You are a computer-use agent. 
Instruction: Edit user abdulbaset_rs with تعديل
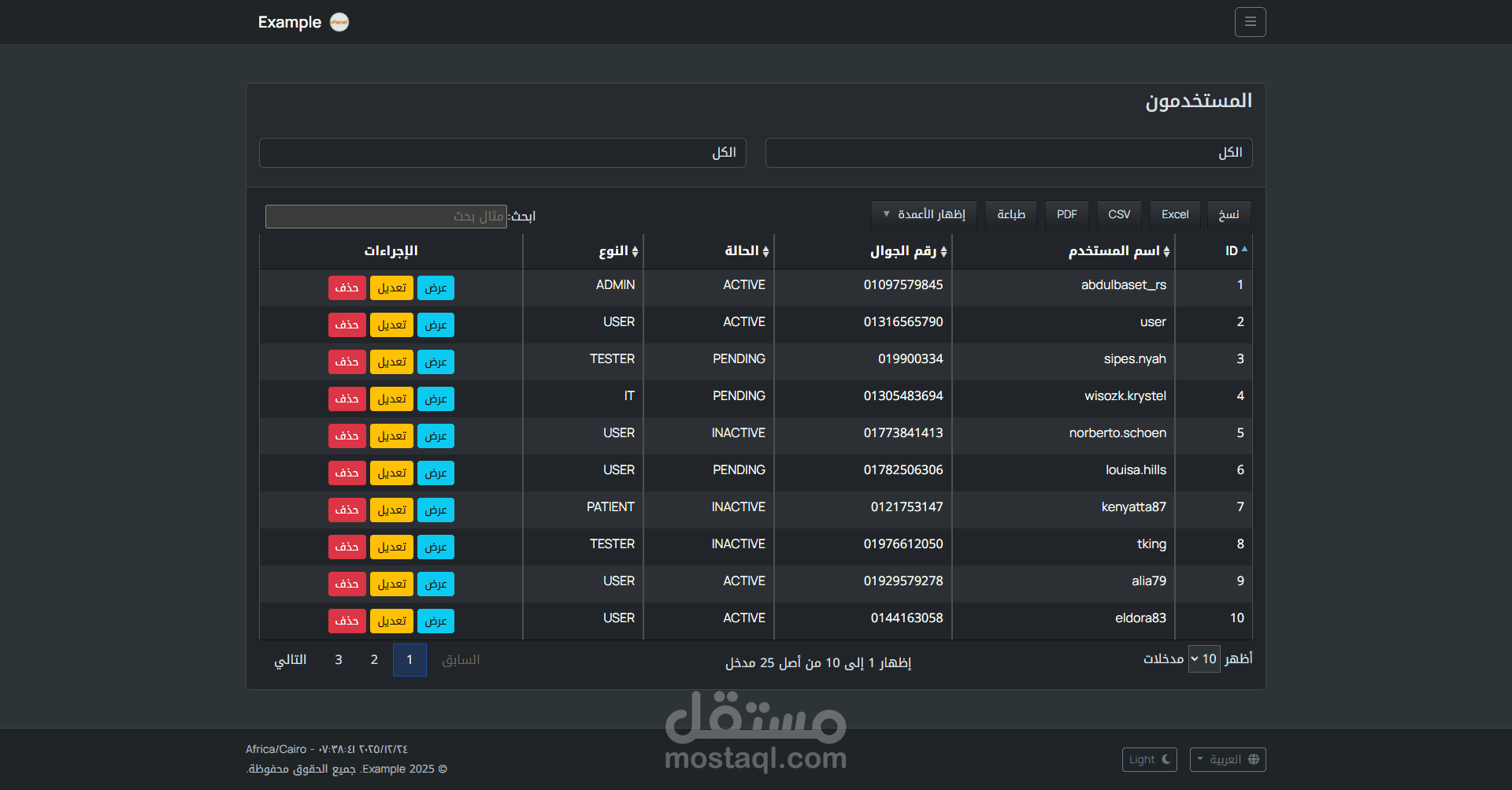(391, 288)
